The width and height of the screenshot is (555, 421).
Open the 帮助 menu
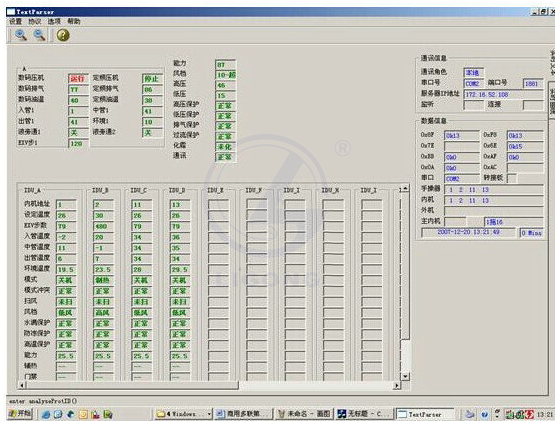pyautogui.click(x=74, y=21)
